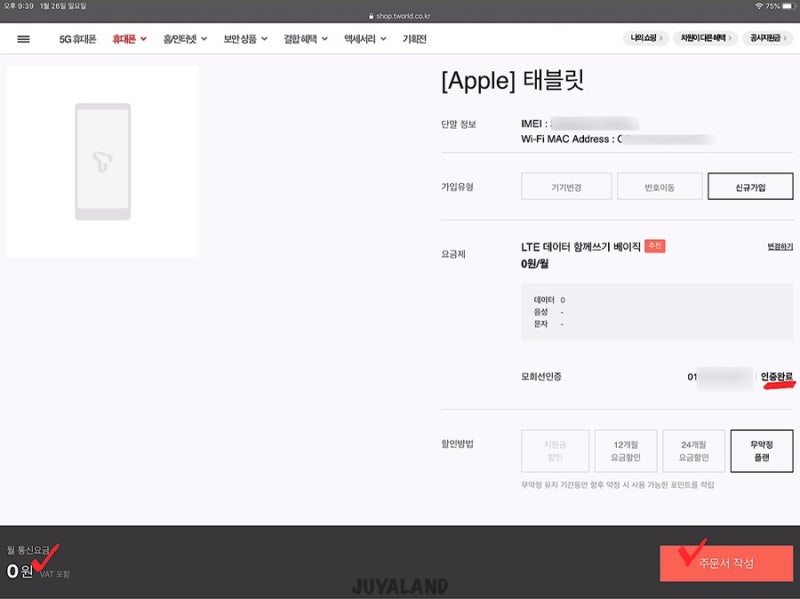Screen dimensions: 800x599
Task: Tap the Wi-Fi status icon
Action: [759, 6]
